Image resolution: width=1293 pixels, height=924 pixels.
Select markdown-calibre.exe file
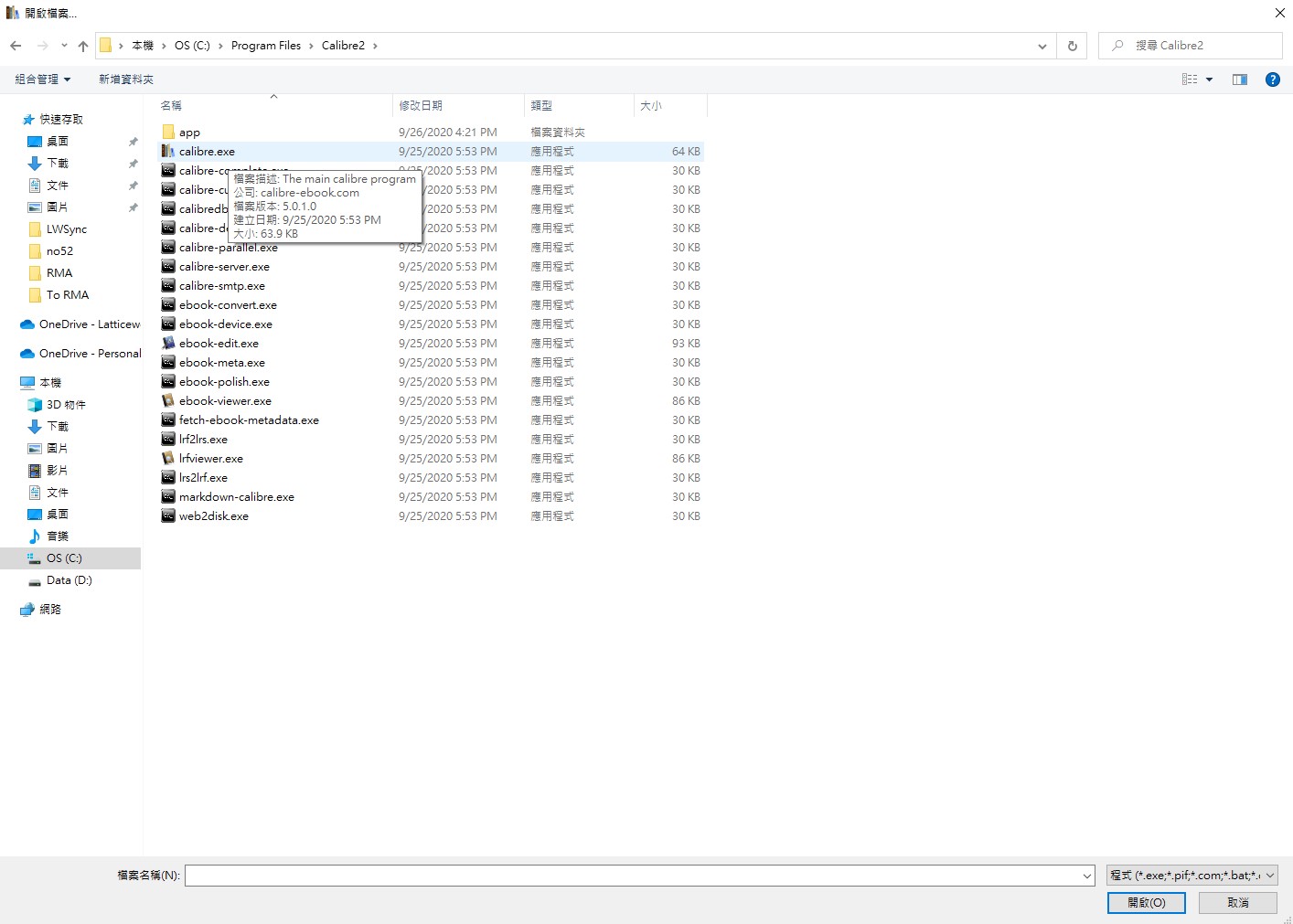click(237, 497)
